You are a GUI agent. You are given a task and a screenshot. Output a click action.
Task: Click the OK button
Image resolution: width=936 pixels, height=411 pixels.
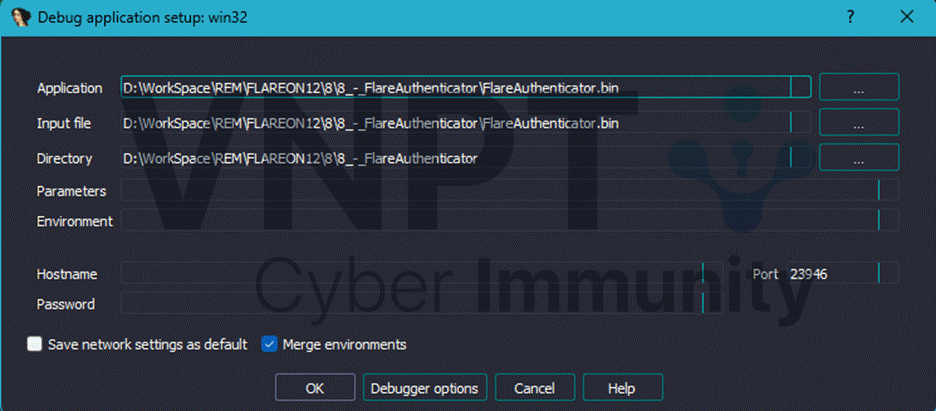(315, 387)
